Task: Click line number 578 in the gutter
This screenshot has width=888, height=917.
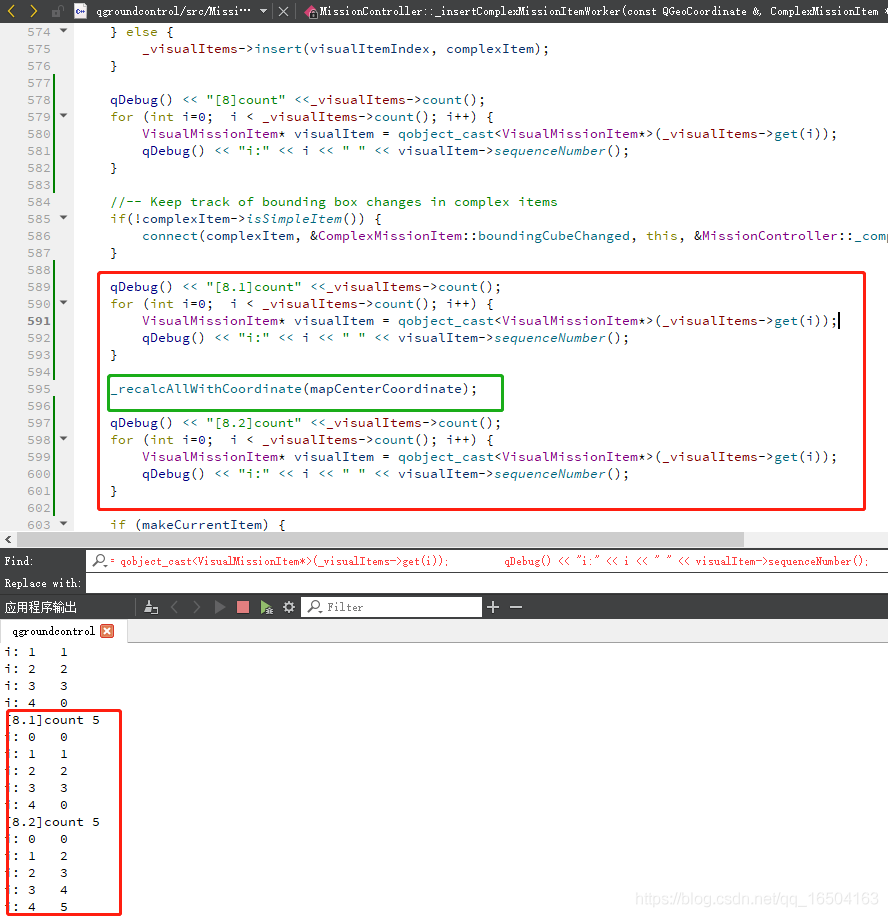Action: (39, 99)
